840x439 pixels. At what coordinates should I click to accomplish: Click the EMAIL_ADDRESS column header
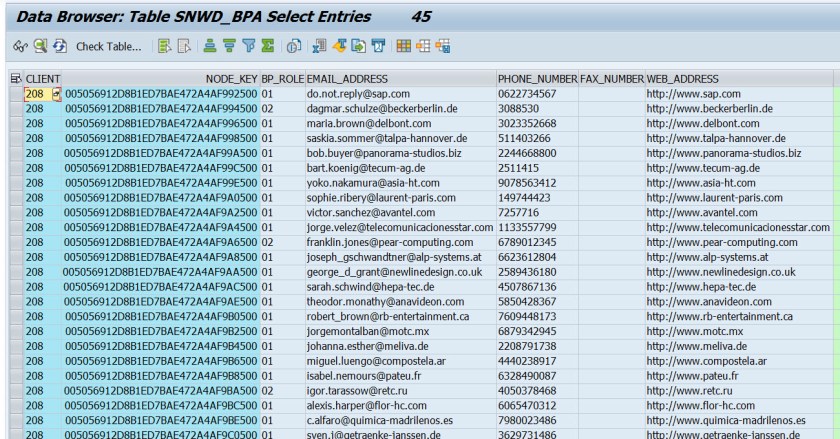(347, 79)
